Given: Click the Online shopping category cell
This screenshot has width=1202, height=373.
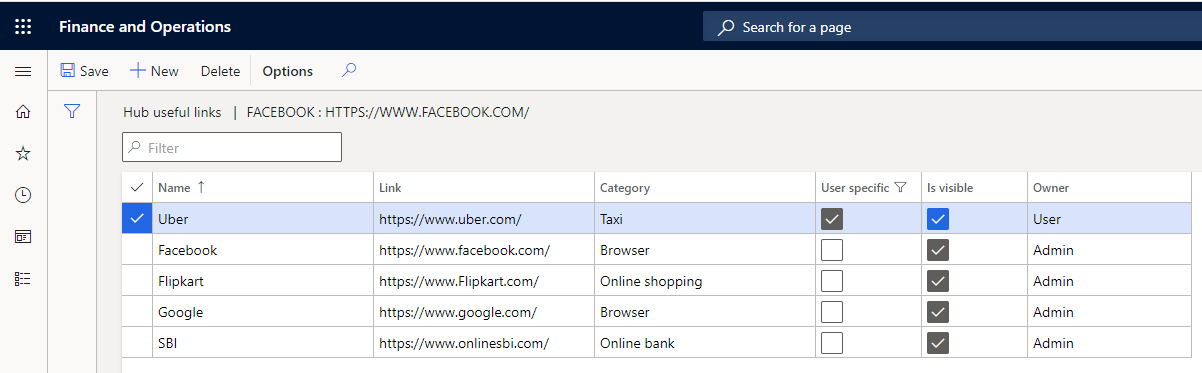Looking at the screenshot, I should [705, 281].
